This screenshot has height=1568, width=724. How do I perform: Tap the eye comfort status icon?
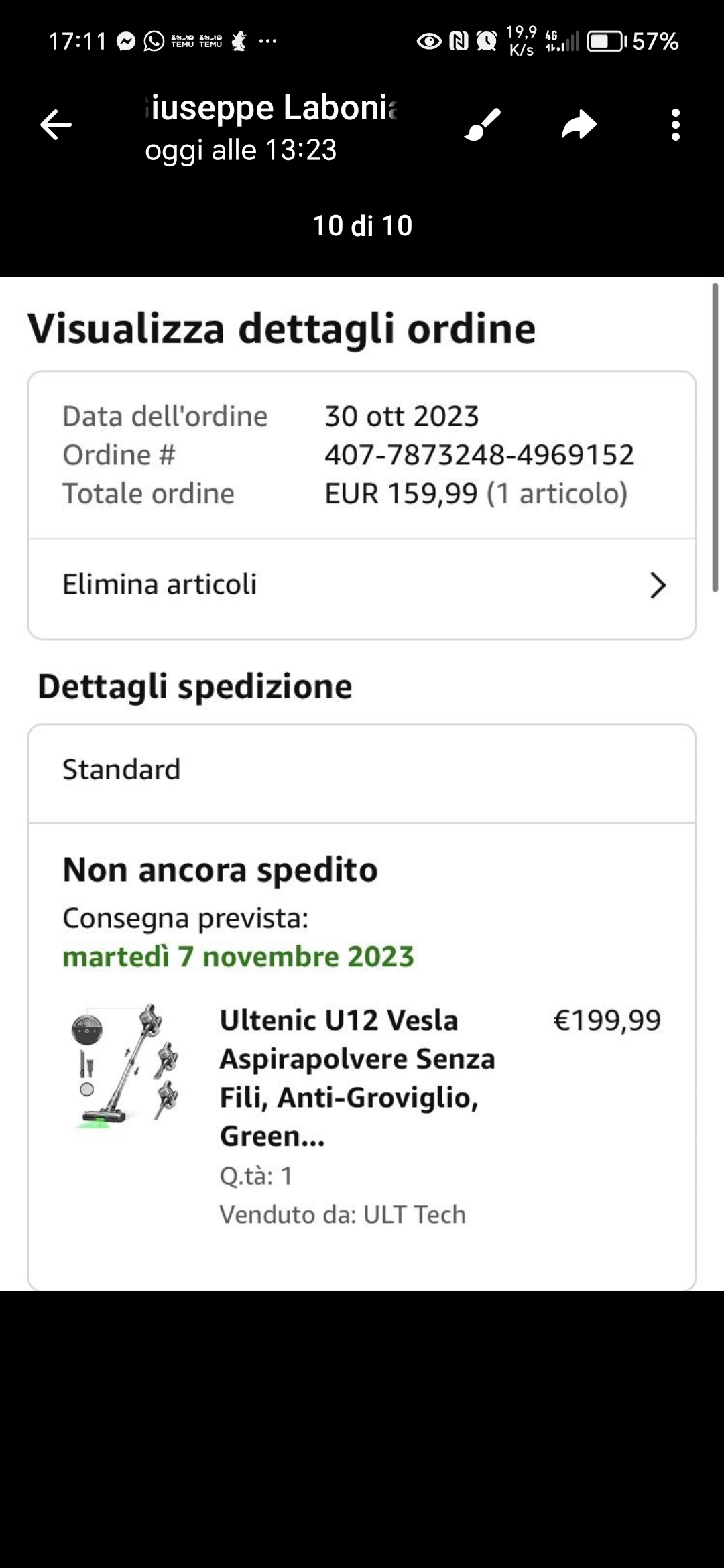(x=429, y=42)
